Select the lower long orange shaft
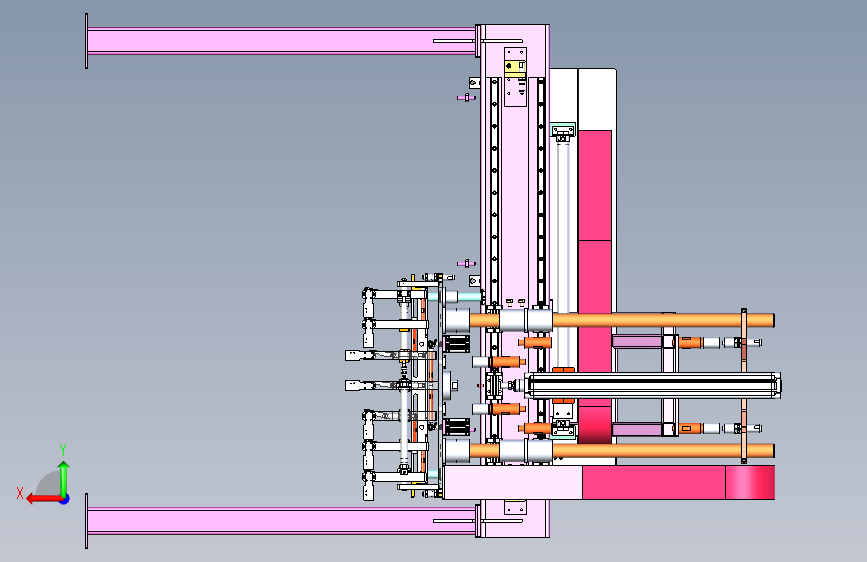Viewport: 867px width, 562px height. click(x=663, y=450)
